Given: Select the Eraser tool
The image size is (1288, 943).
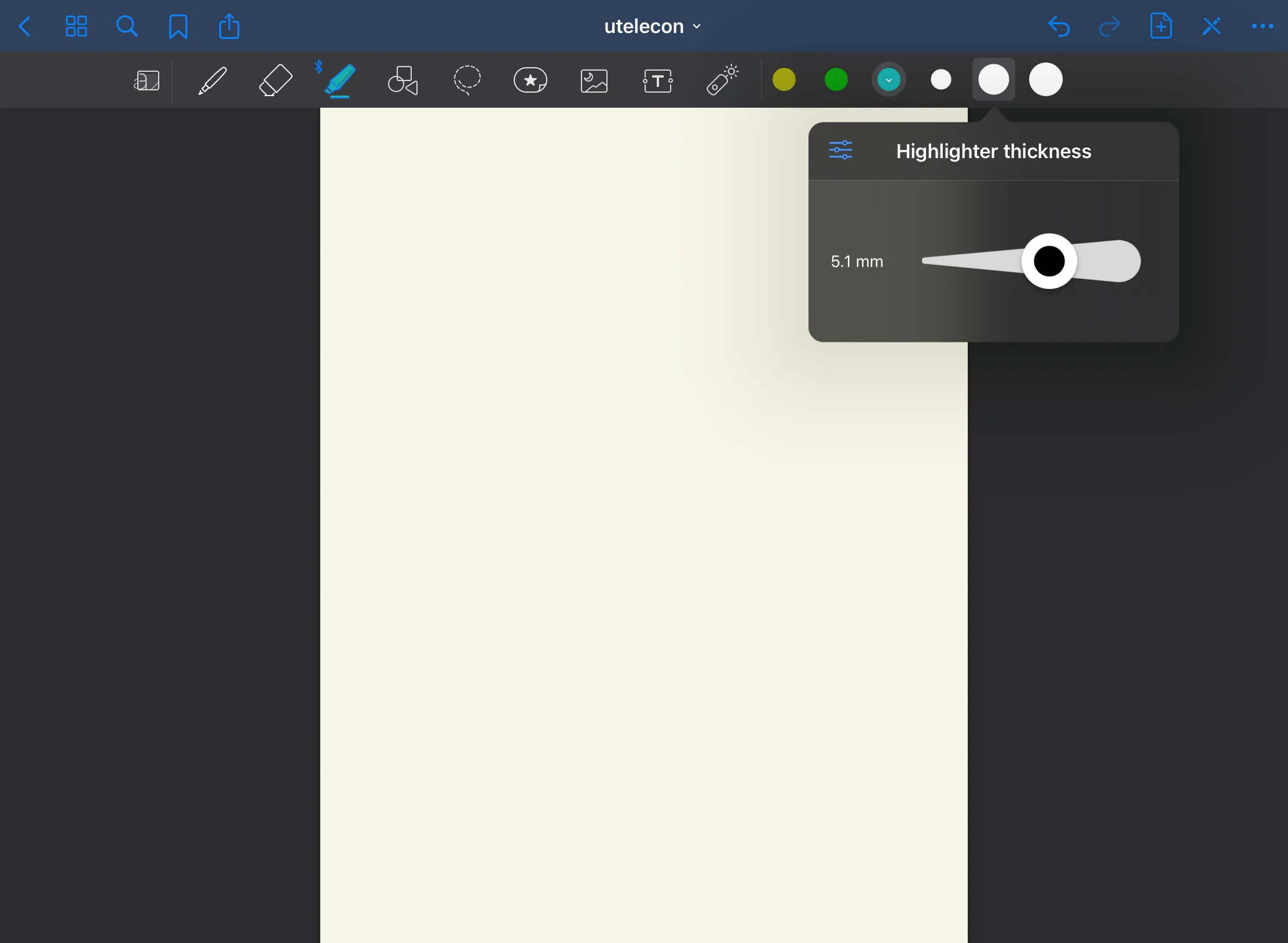Looking at the screenshot, I should (x=275, y=80).
